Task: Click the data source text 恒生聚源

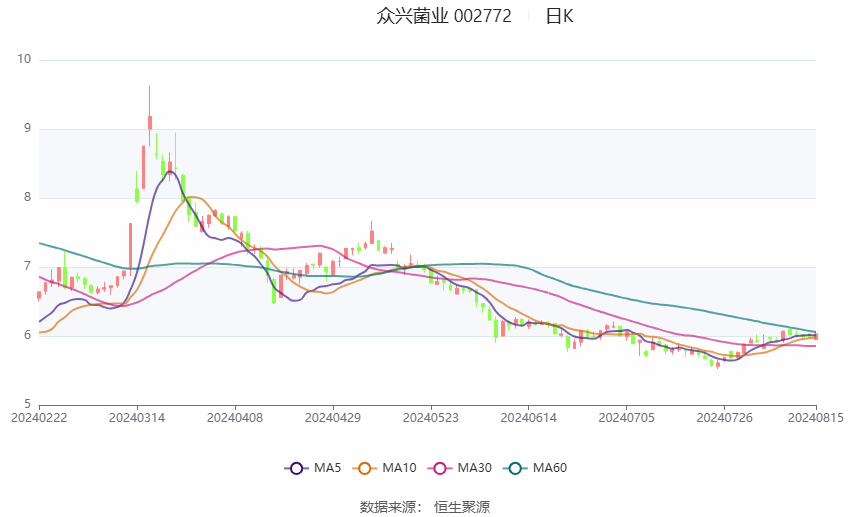Action: coord(462,507)
